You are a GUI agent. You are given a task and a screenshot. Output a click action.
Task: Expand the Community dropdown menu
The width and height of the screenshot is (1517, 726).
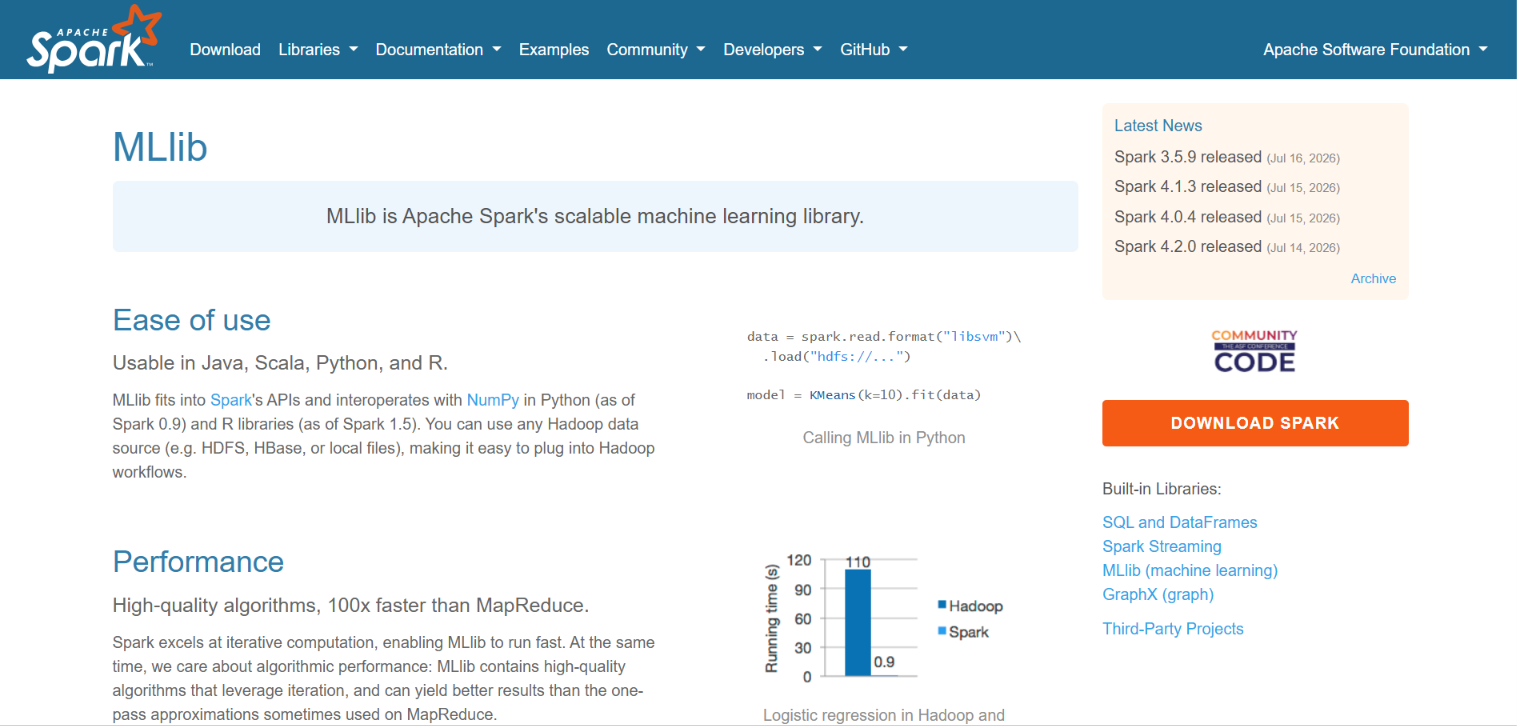click(x=656, y=50)
